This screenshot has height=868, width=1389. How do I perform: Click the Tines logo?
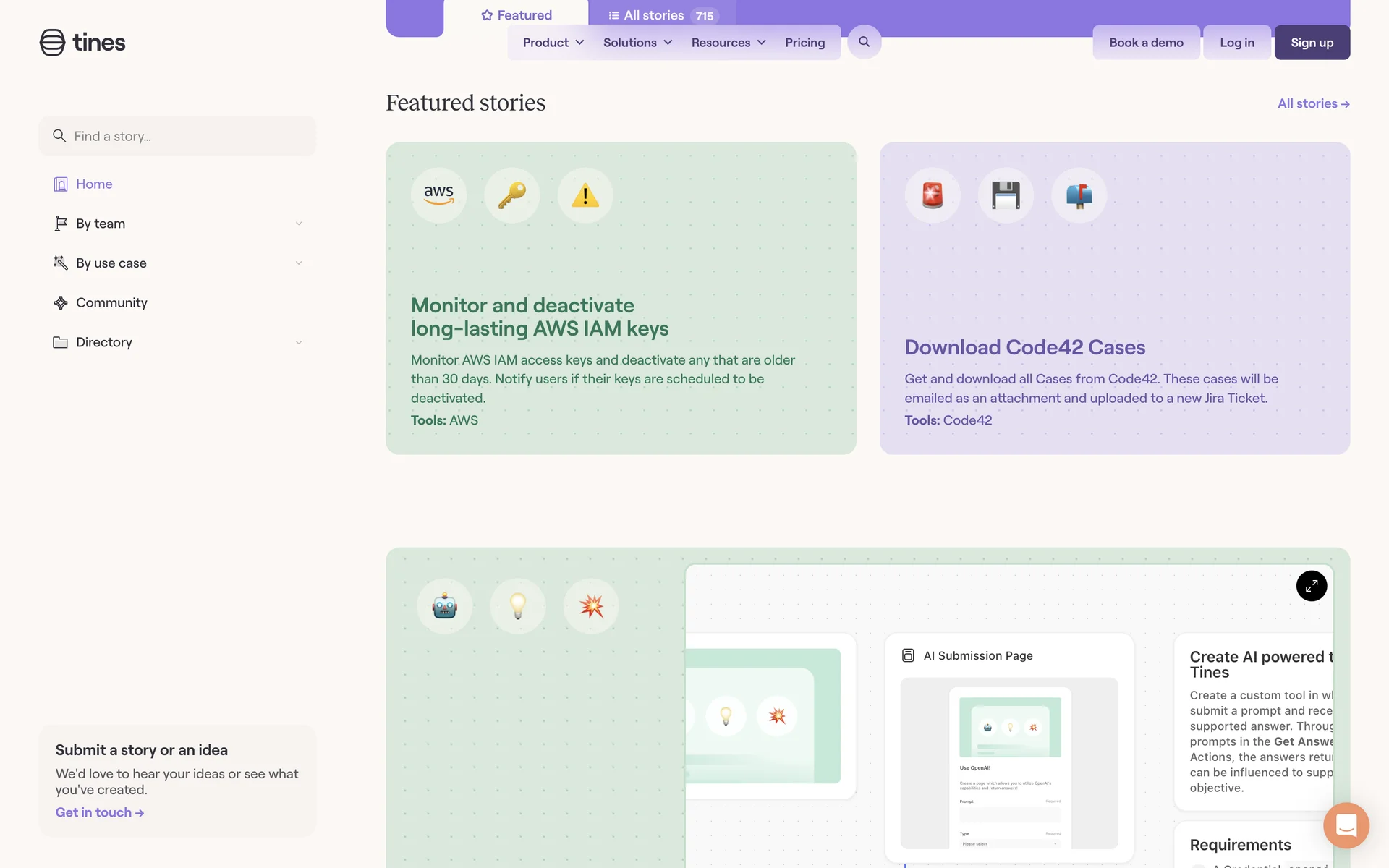pos(82,43)
